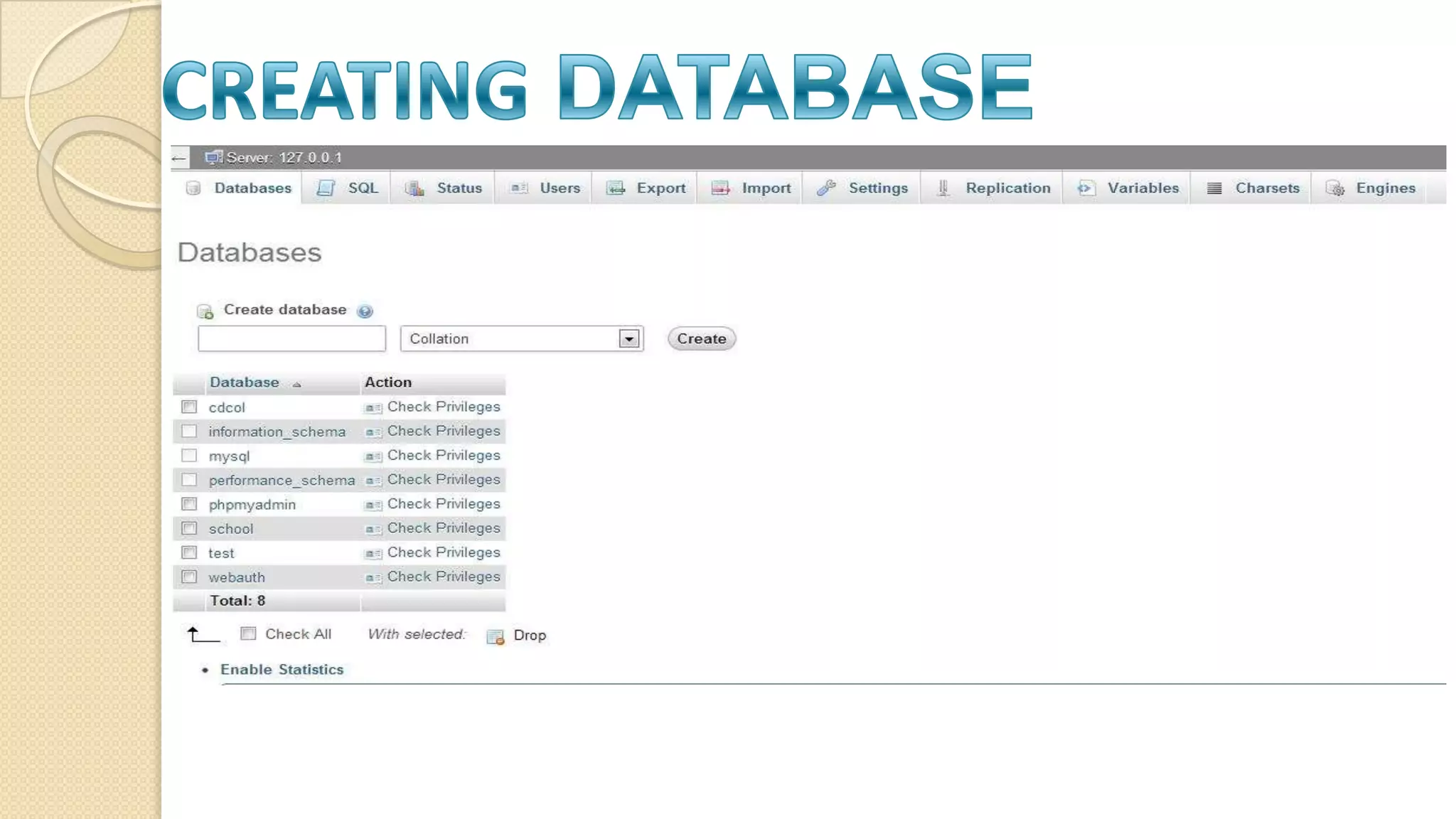This screenshot has width=1456, height=819.
Task: Click the Collation dropdown arrow button
Action: click(x=629, y=339)
